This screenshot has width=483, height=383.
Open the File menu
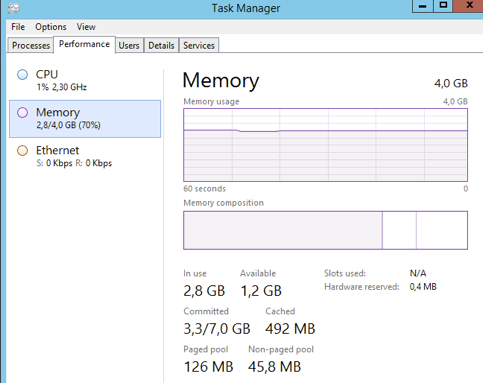pos(18,27)
